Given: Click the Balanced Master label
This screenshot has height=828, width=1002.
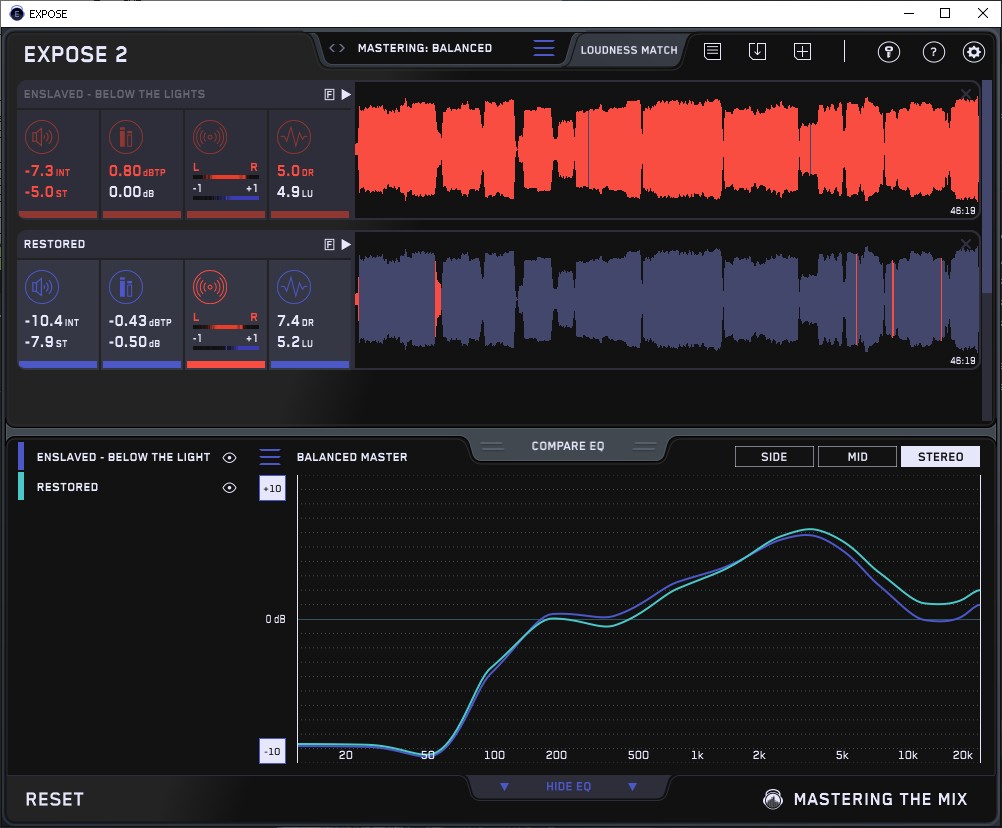Looking at the screenshot, I should tap(352, 457).
